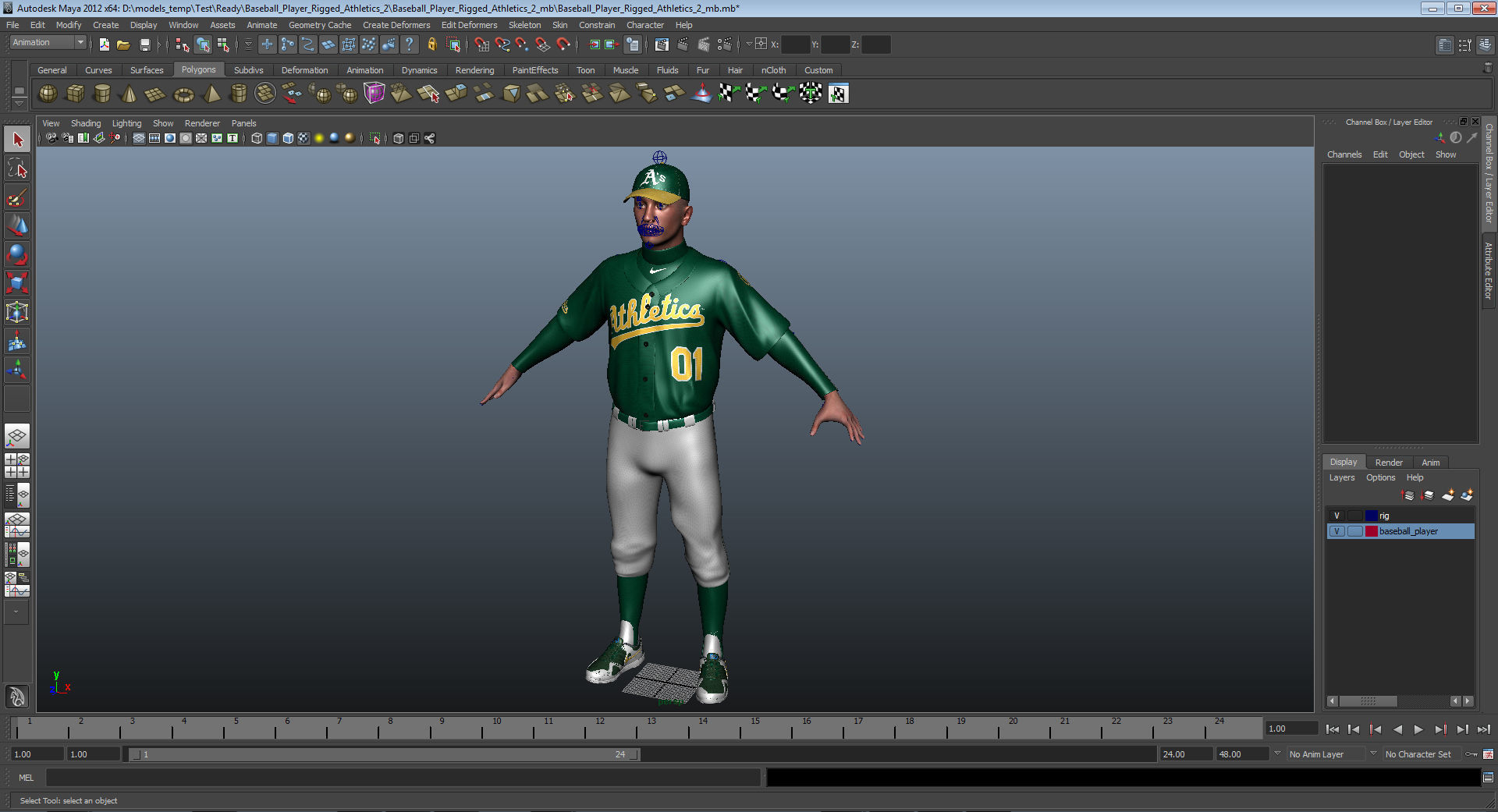Viewport: 1498px width, 812px height.
Task: Switch to the Rendering shelf tab
Action: [474, 70]
